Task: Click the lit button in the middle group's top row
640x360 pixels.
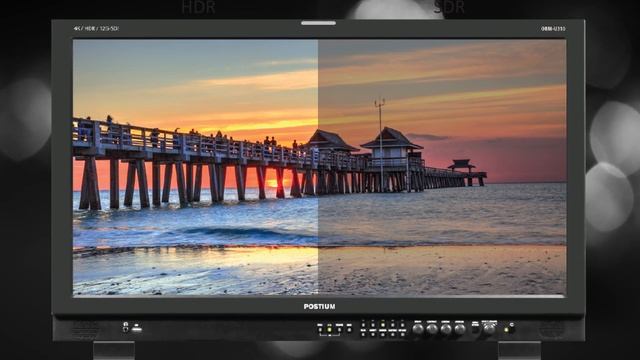Action: (383, 325)
